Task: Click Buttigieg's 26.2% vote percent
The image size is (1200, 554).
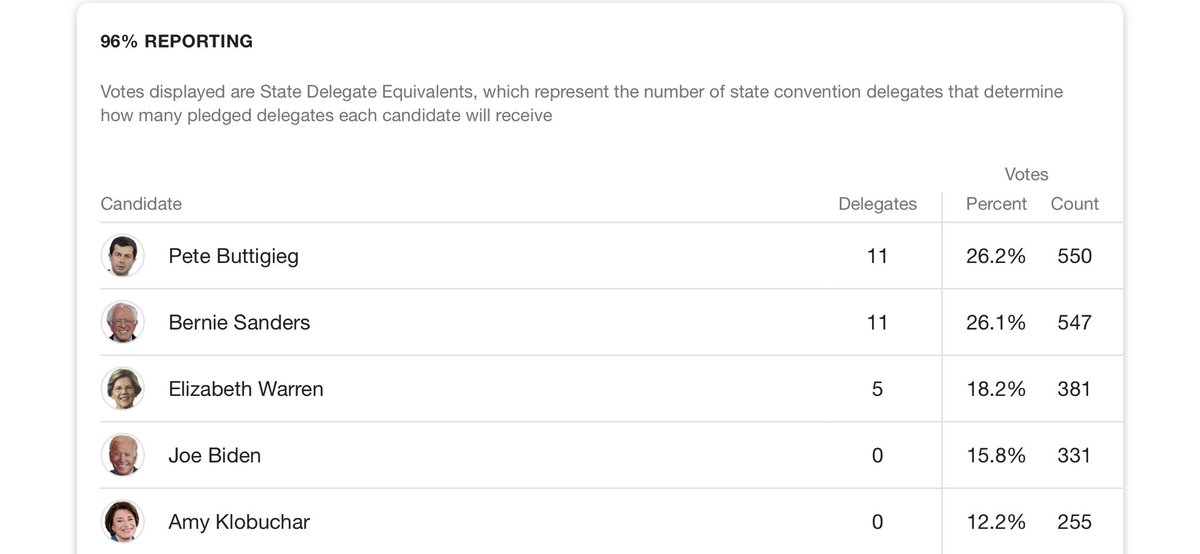Action: (996, 256)
